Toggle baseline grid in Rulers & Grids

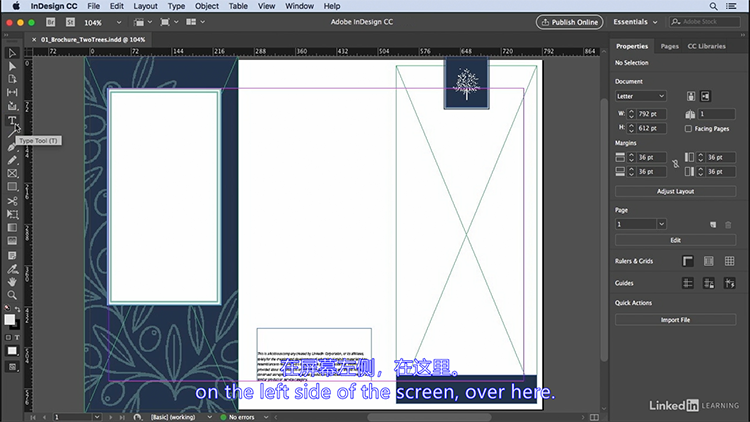(x=708, y=261)
